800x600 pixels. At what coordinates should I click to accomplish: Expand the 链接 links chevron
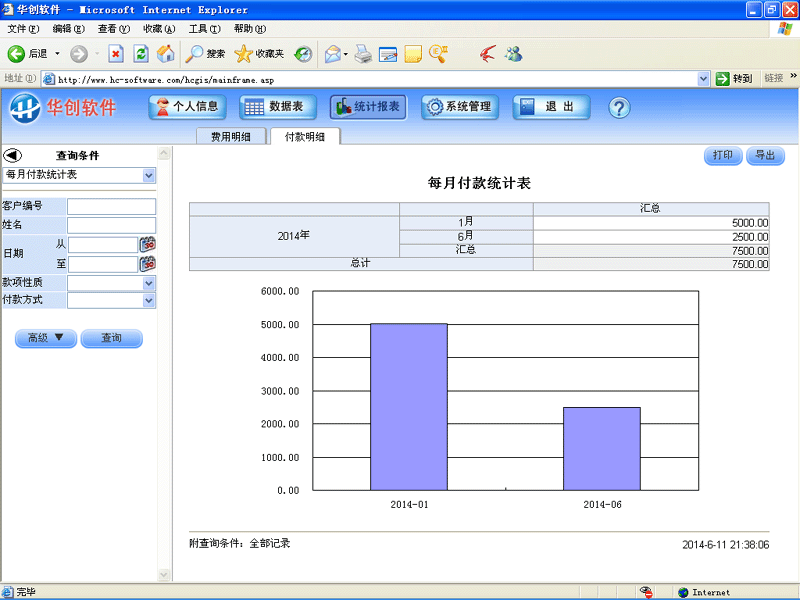pos(793,76)
